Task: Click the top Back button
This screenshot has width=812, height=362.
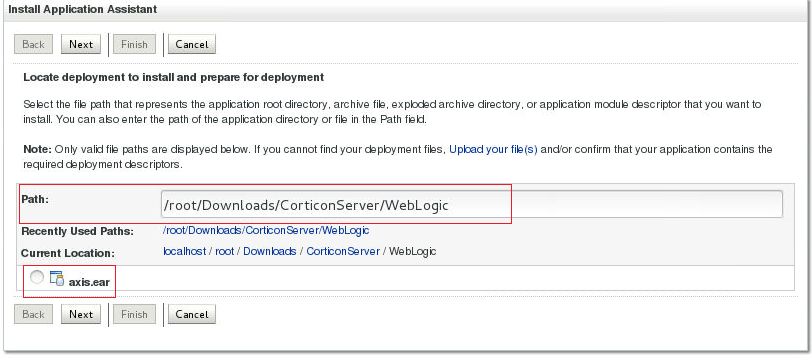Action: (x=33, y=45)
